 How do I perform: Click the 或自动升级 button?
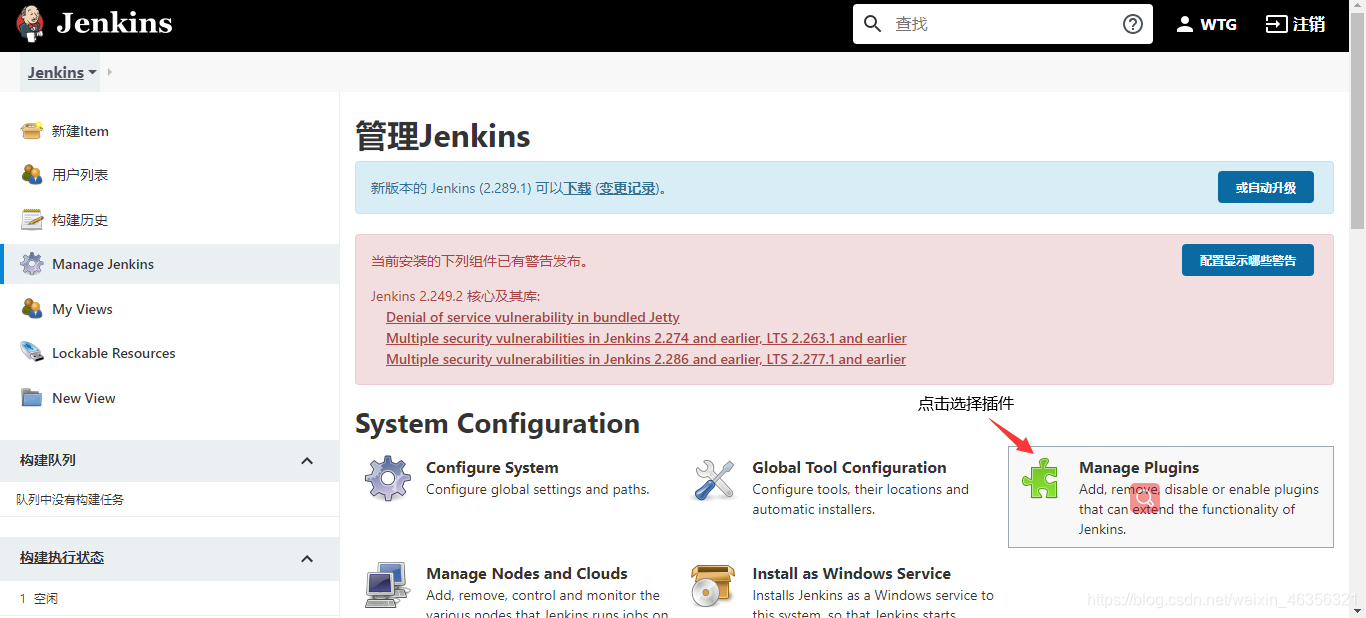pyautogui.click(x=1266, y=187)
